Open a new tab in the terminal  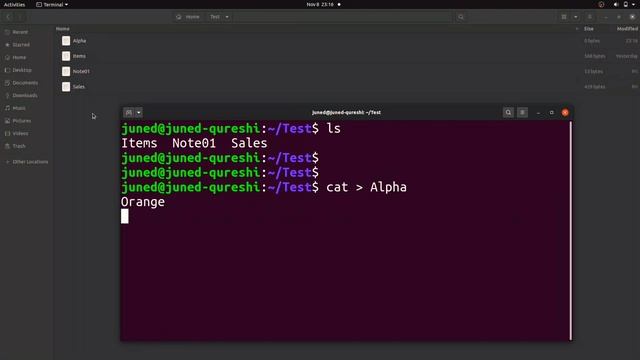(x=129, y=112)
